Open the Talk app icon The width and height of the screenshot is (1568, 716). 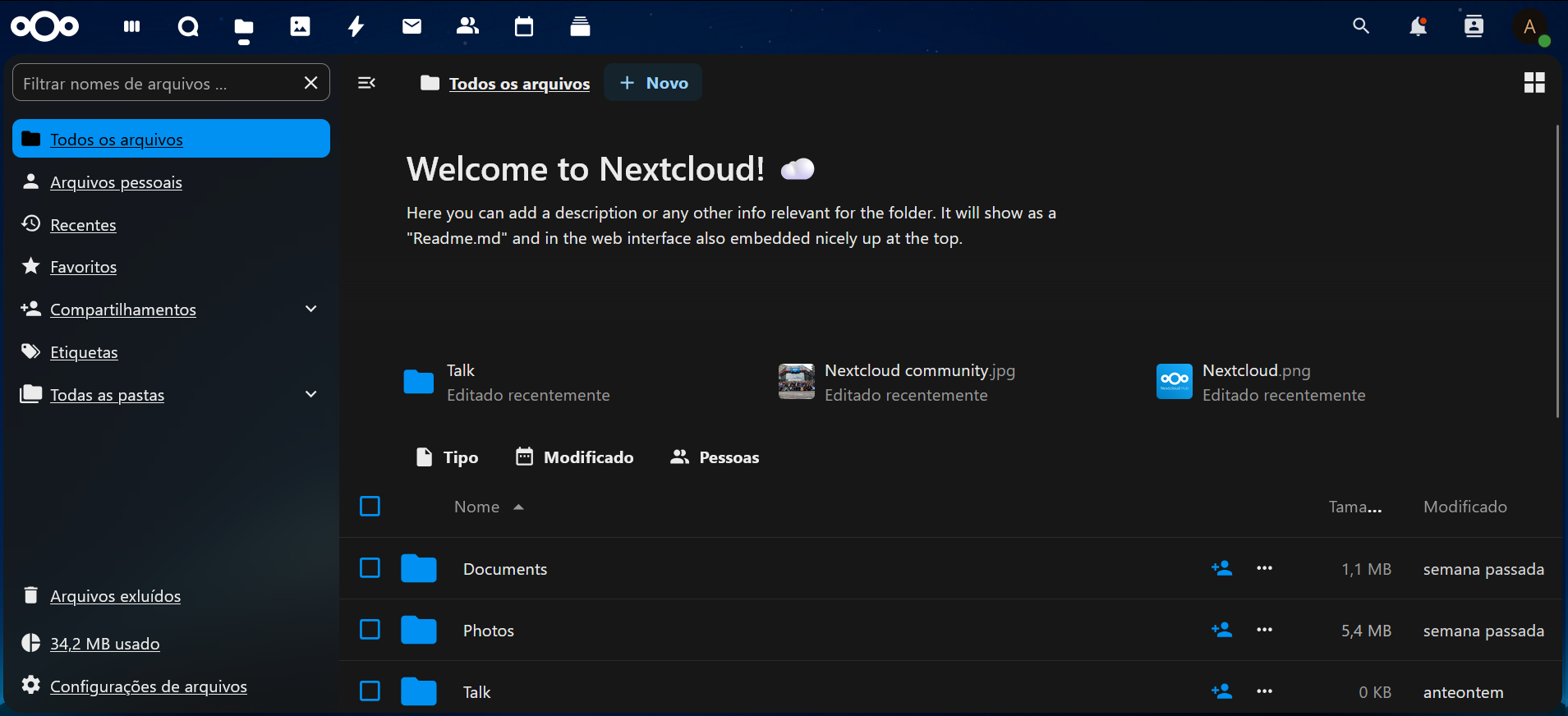(188, 27)
